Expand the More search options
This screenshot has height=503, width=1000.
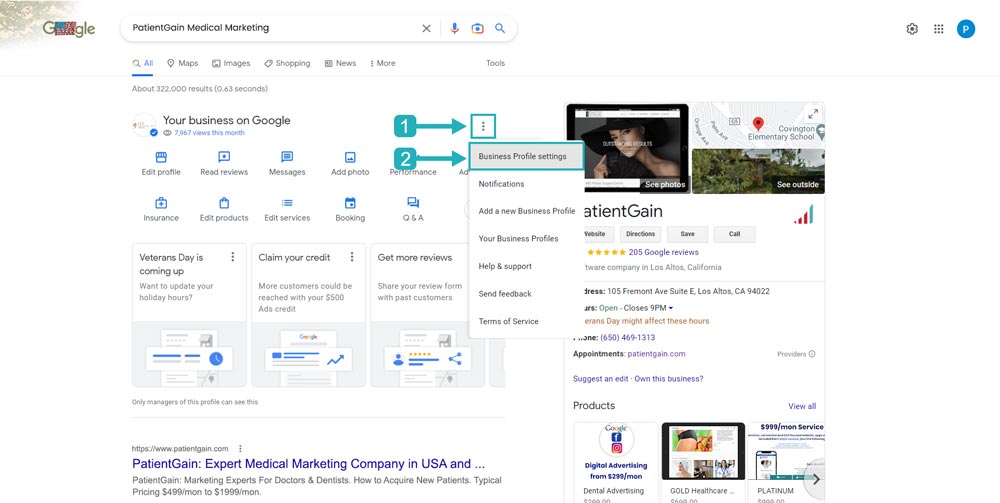[383, 63]
